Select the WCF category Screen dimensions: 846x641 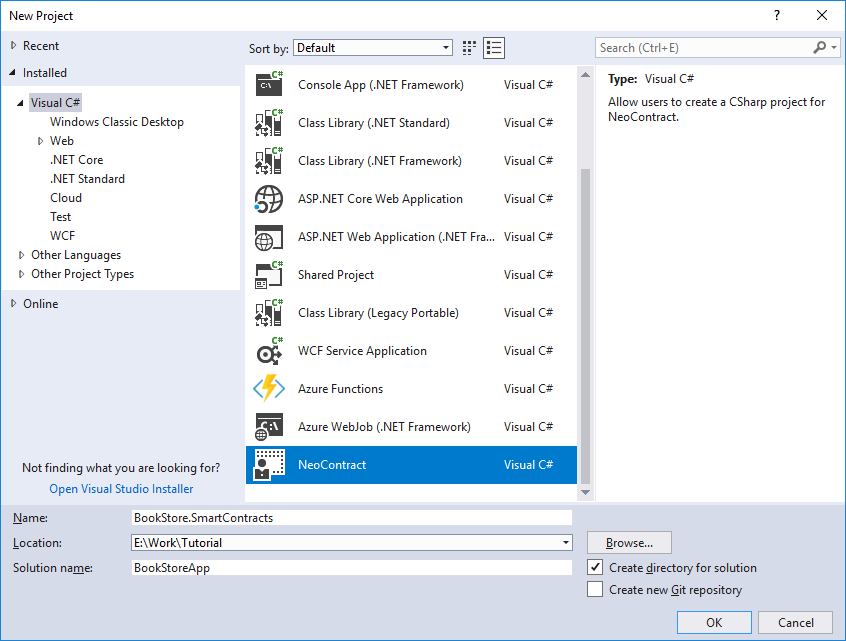click(63, 236)
